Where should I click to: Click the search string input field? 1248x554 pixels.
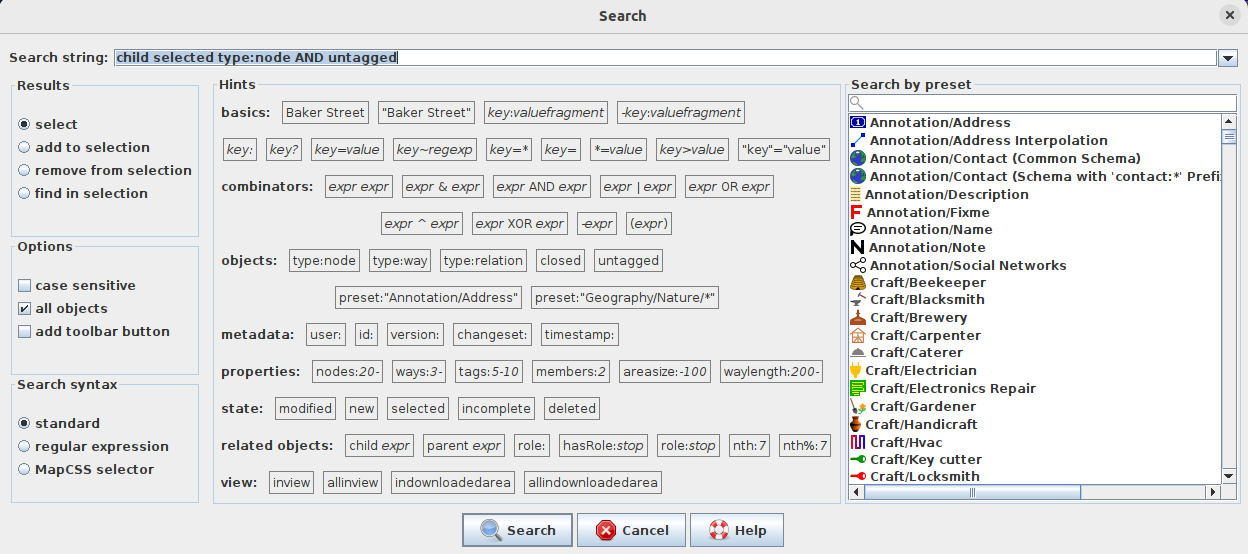click(665, 58)
